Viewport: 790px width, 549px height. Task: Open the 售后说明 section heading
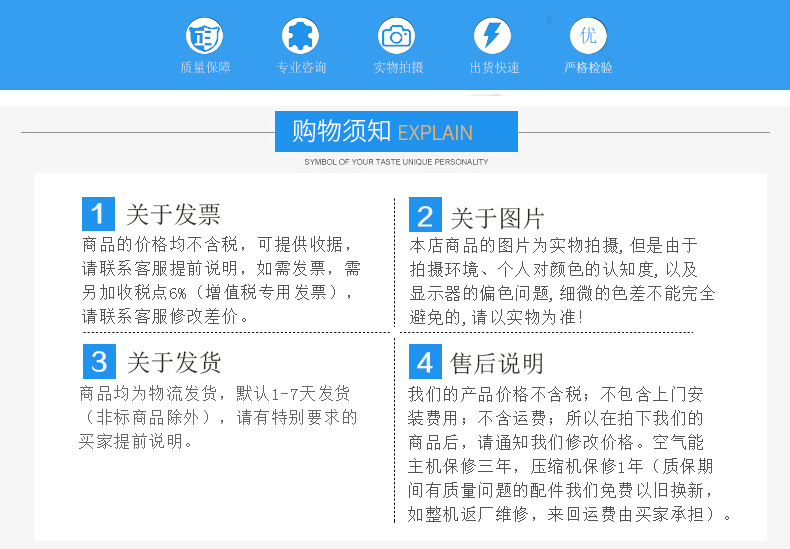pyautogui.click(x=497, y=363)
